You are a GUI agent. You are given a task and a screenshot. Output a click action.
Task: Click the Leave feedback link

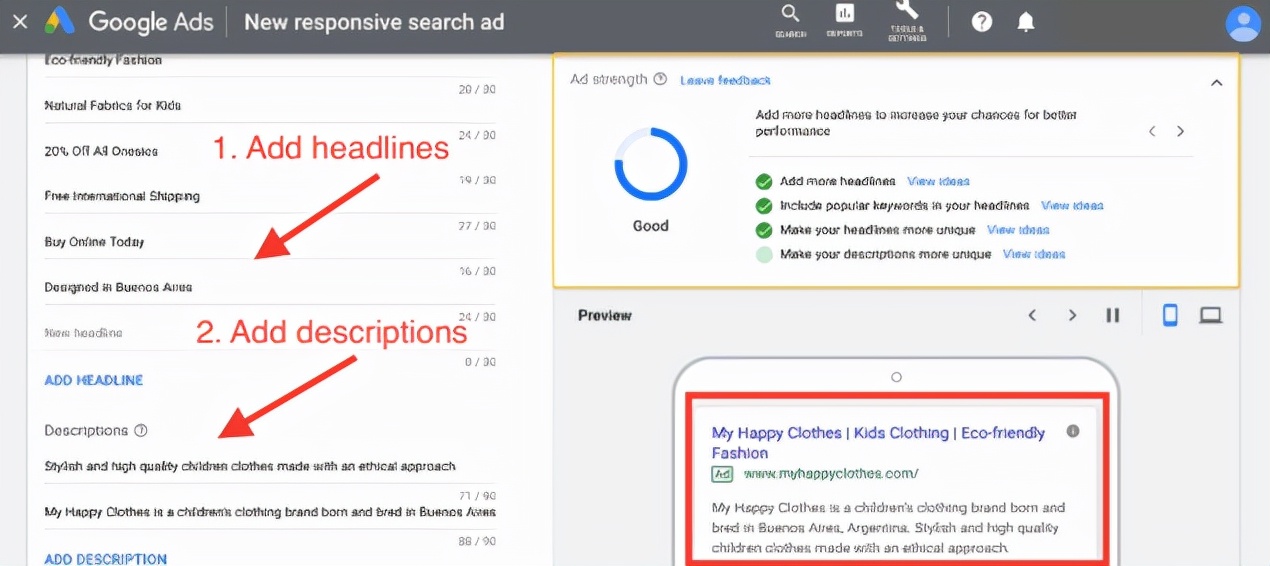tap(726, 80)
